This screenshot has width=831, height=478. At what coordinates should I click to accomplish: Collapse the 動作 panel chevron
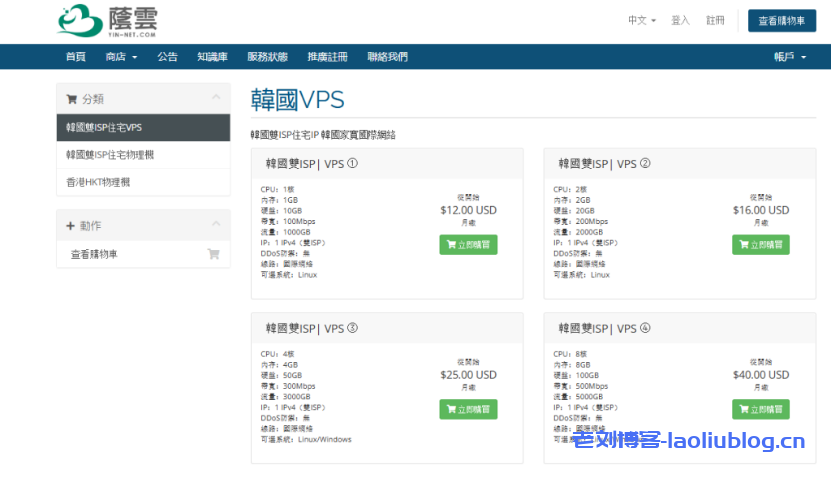(x=215, y=226)
